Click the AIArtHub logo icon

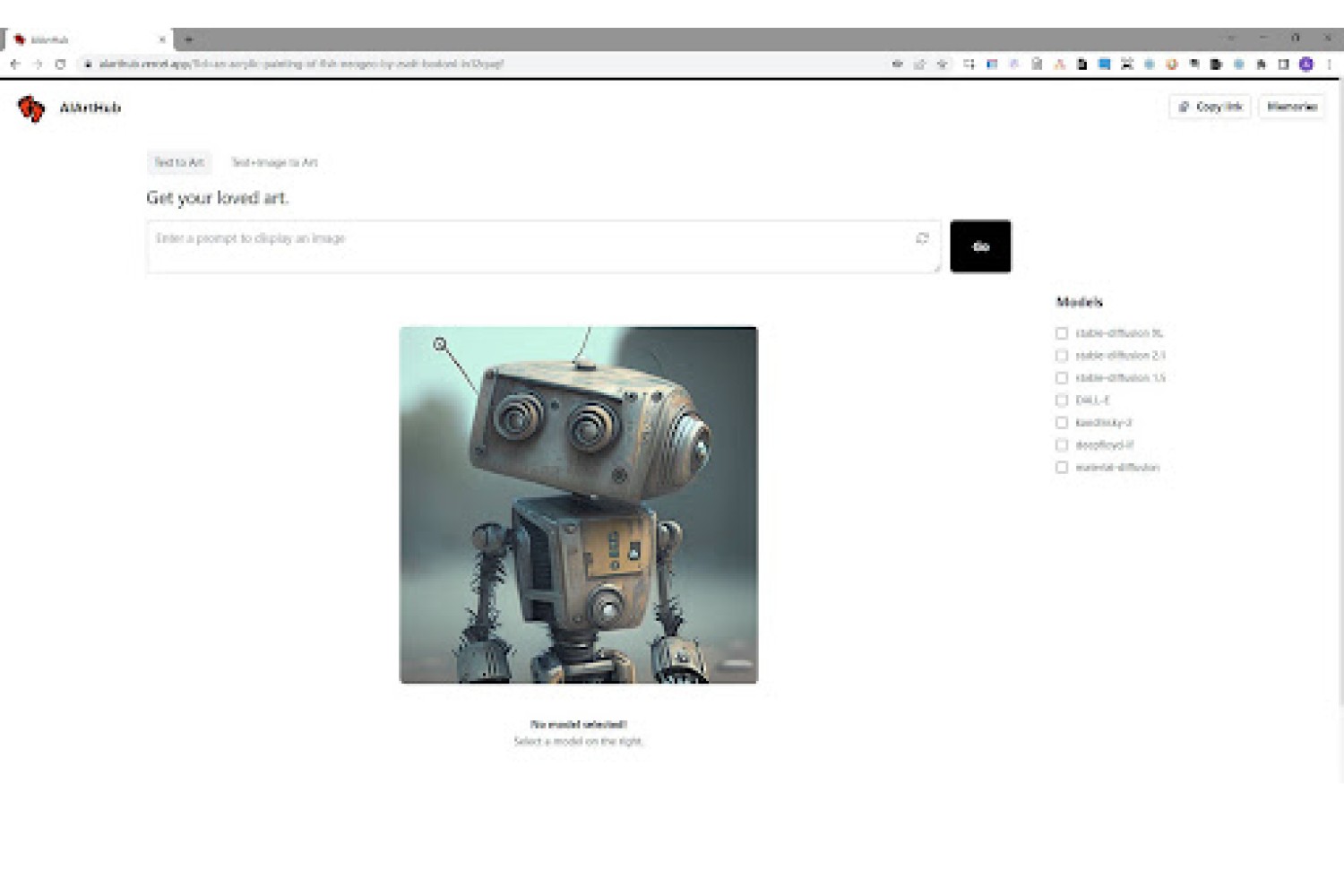click(30, 108)
